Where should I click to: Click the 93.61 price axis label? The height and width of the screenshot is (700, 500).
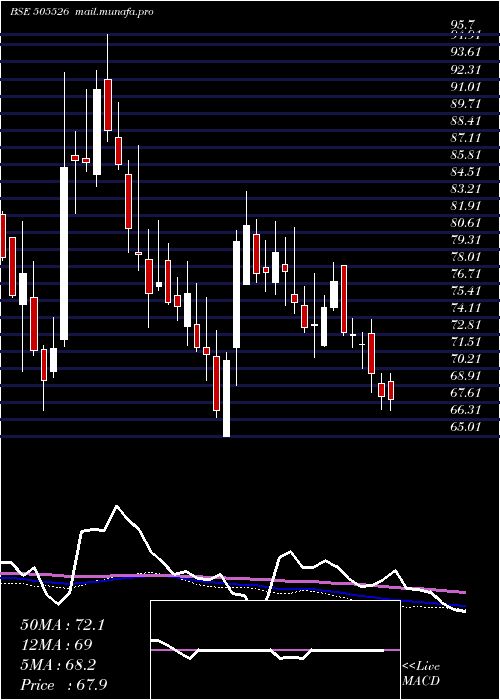click(x=466, y=52)
